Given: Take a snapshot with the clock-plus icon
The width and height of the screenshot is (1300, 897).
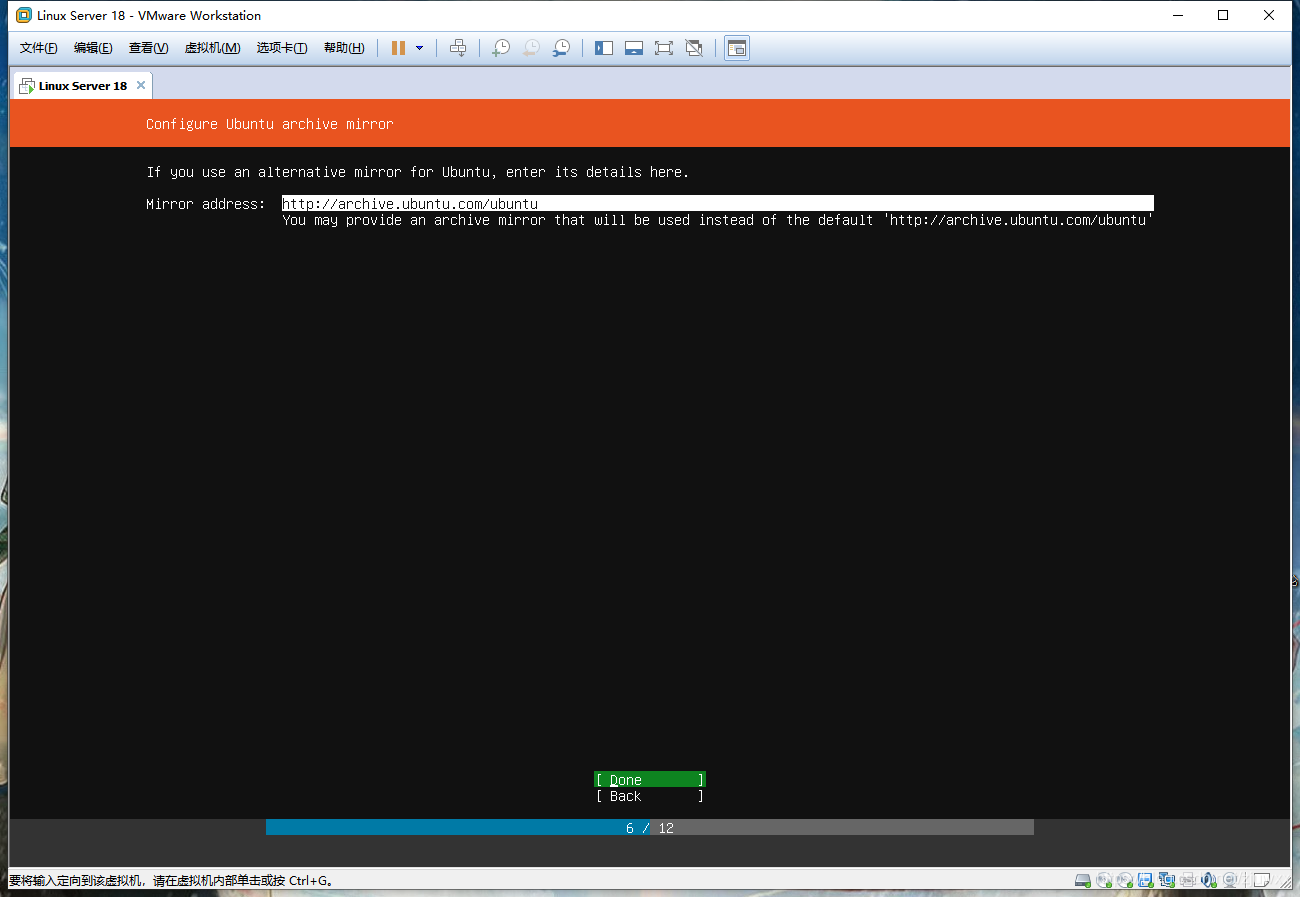Looking at the screenshot, I should [x=501, y=48].
